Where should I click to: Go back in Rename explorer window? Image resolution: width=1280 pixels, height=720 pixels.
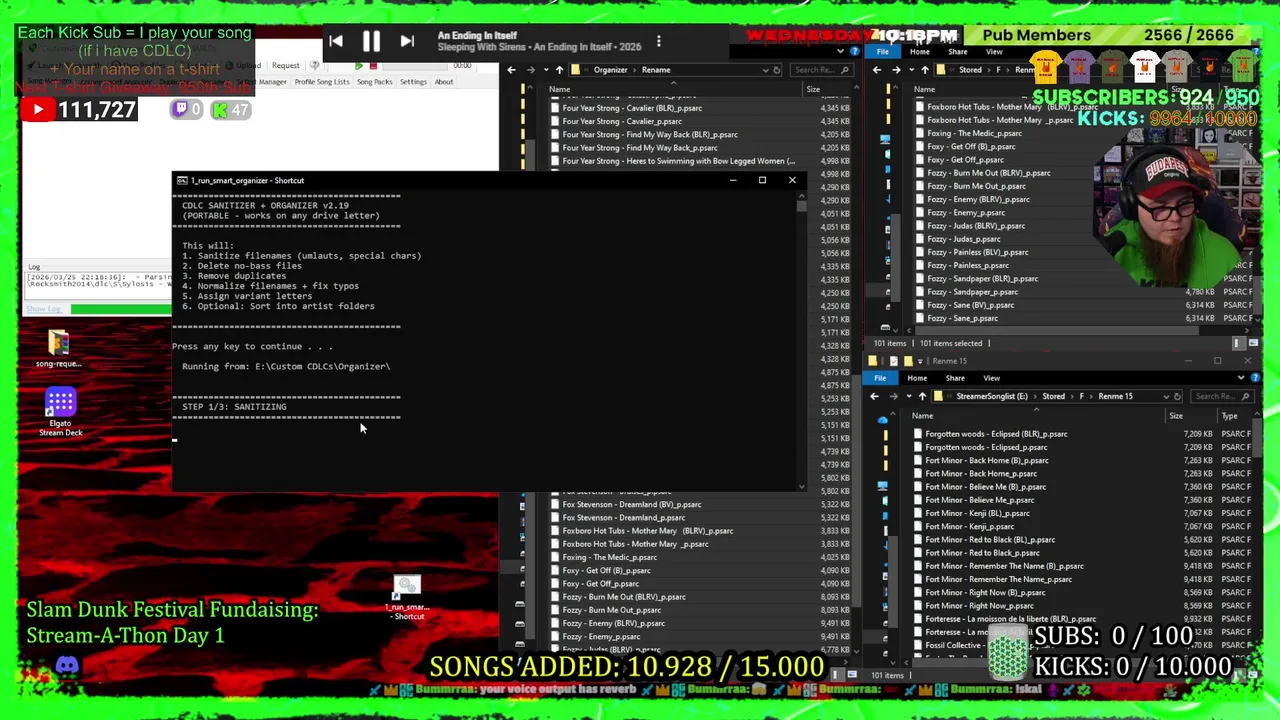[512, 70]
